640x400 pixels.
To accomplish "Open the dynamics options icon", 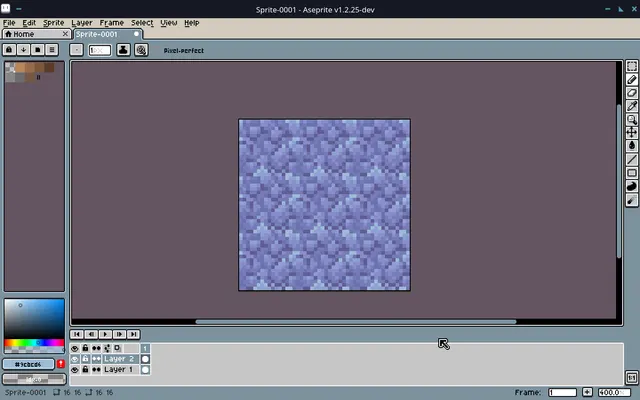I will 141,50.
